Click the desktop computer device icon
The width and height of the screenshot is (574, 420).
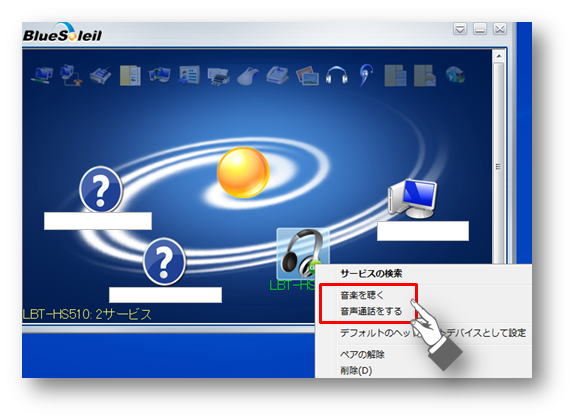[x=413, y=198]
